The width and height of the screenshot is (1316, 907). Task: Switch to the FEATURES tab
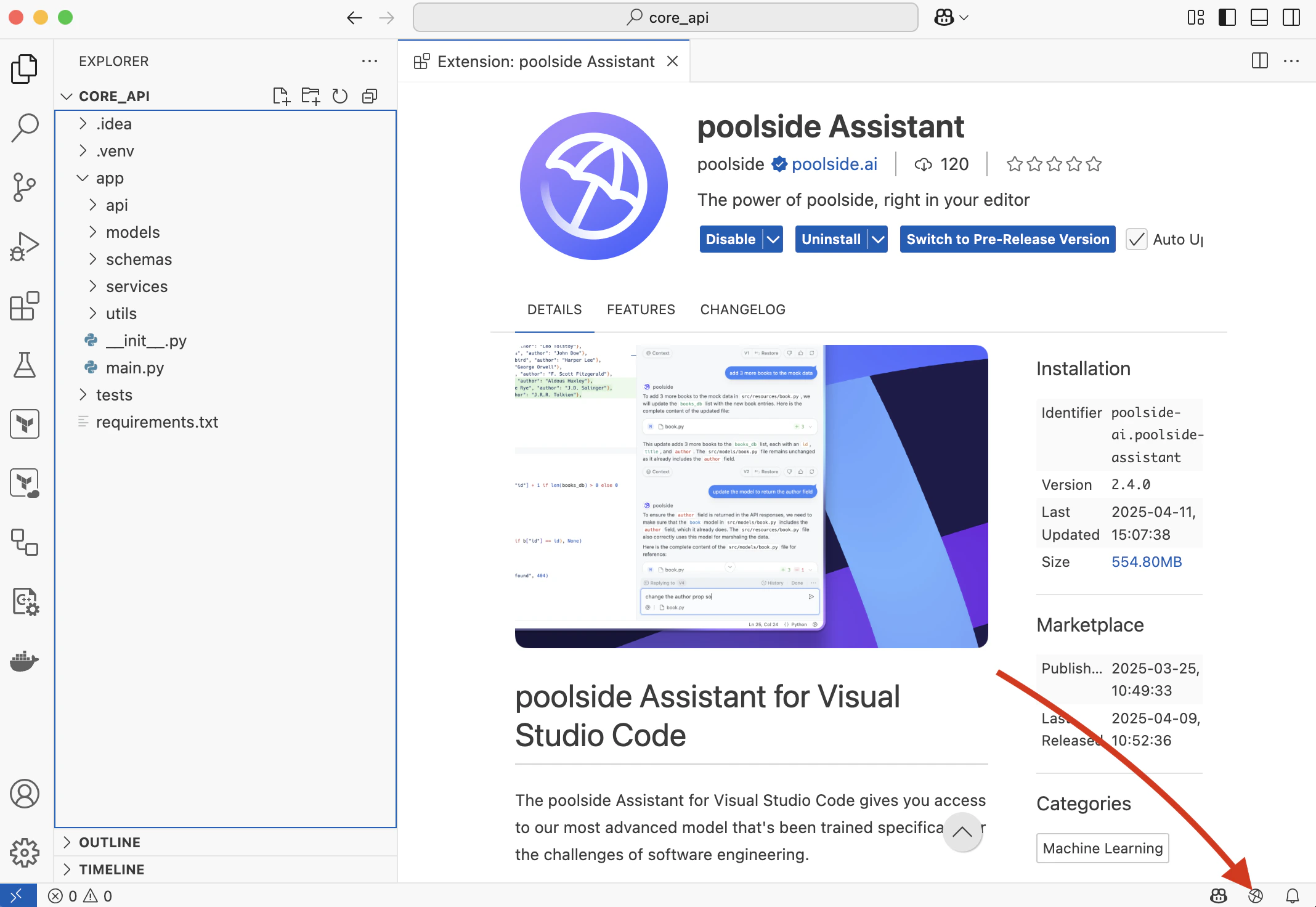tap(641, 309)
